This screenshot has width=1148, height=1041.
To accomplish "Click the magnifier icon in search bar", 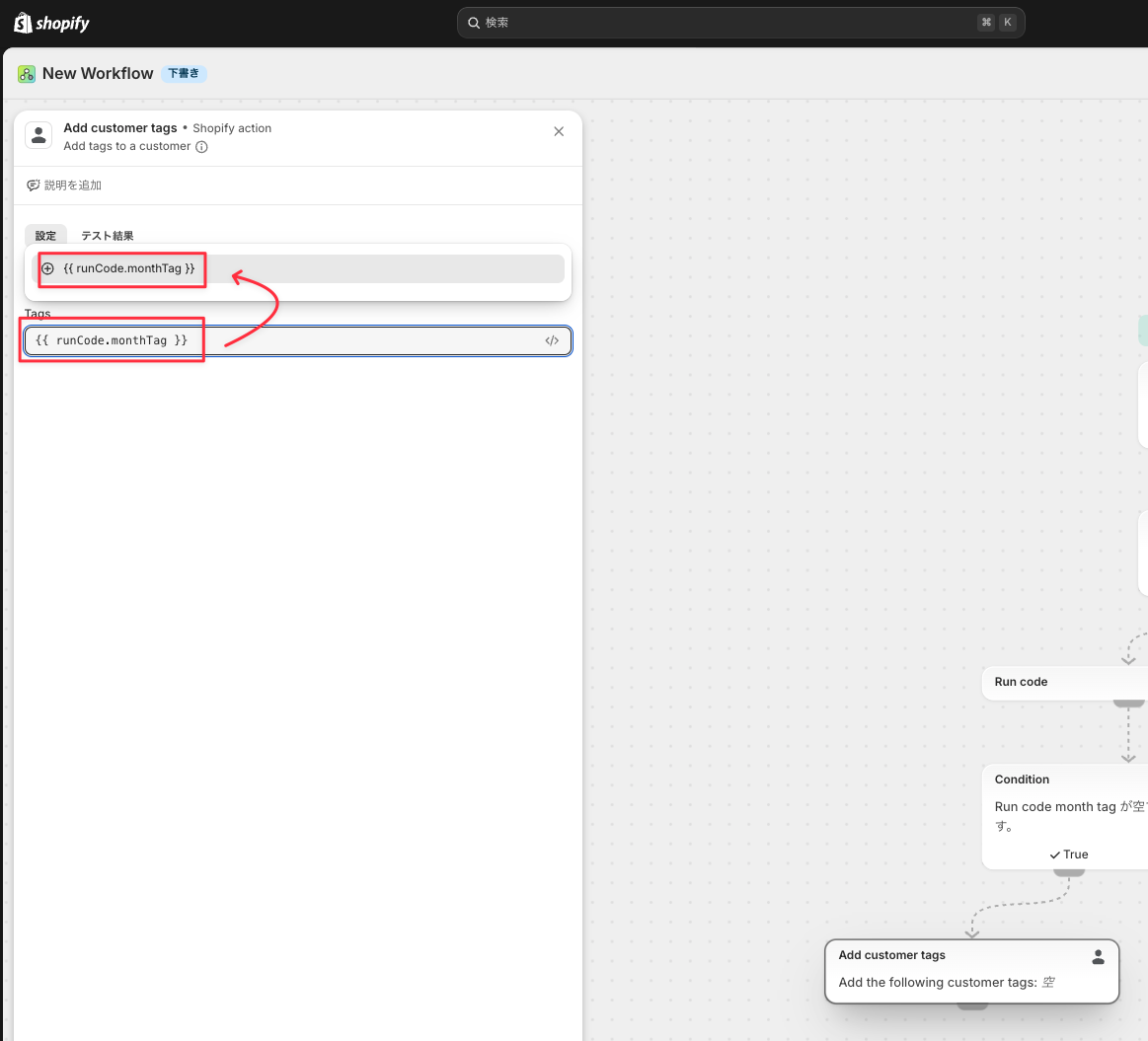I will [474, 23].
